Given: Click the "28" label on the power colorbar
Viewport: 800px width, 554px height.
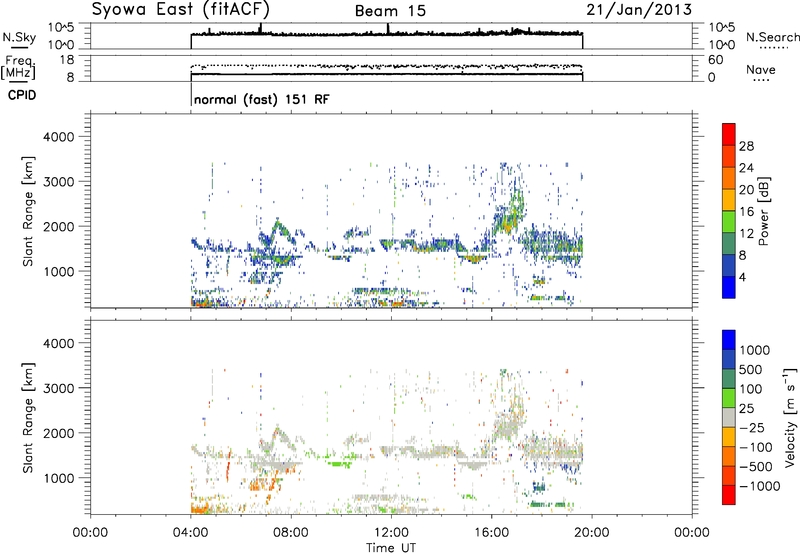Looking at the screenshot, I should coord(746,146).
